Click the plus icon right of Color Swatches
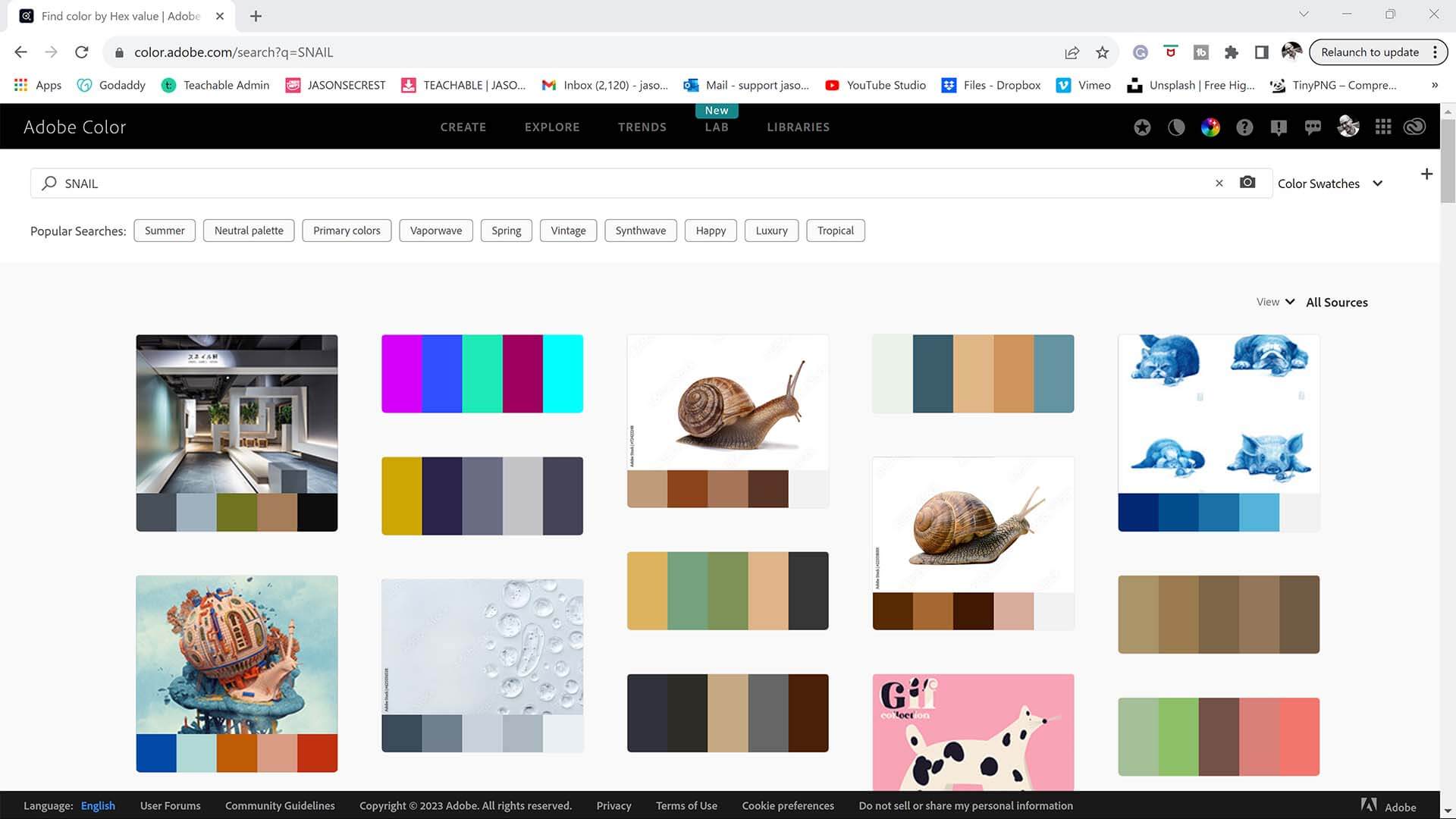 (x=1426, y=174)
